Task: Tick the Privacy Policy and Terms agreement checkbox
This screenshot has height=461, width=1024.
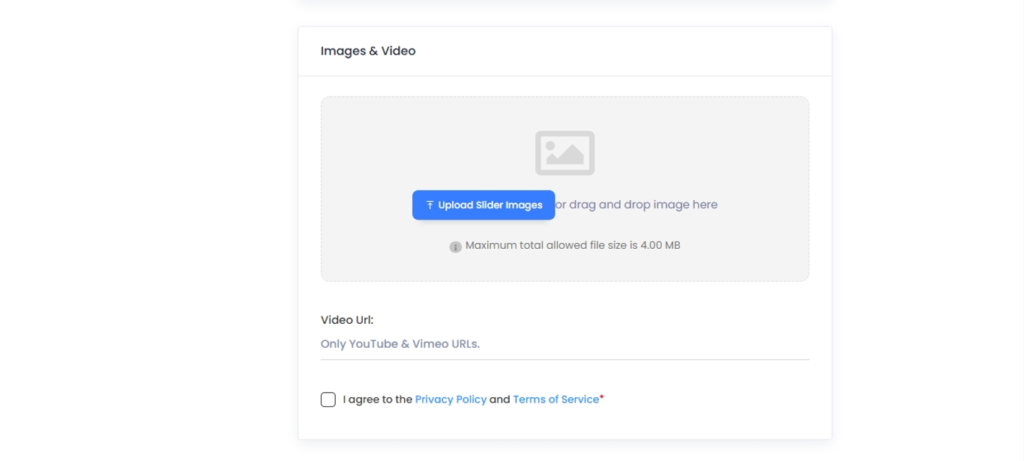Action: [x=328, y=400]
